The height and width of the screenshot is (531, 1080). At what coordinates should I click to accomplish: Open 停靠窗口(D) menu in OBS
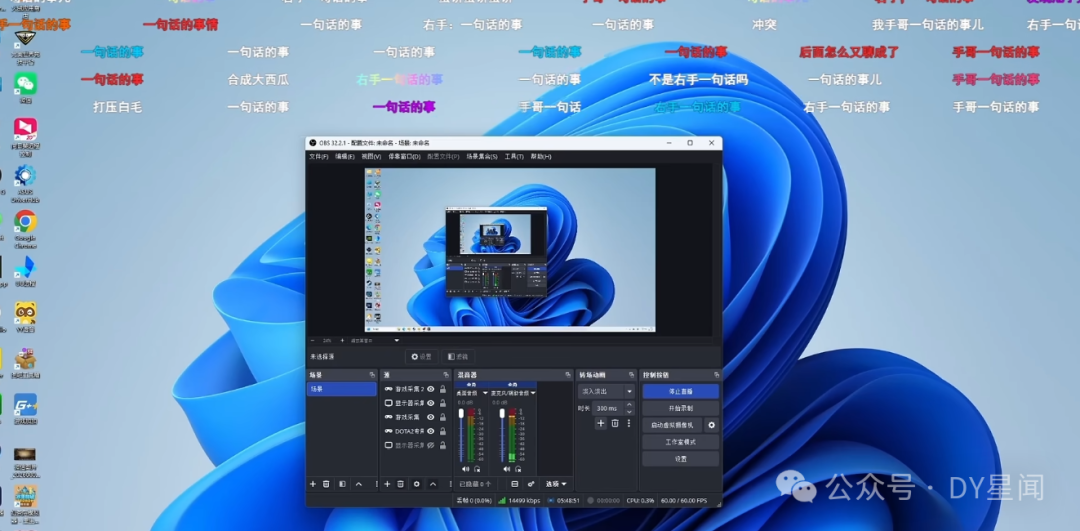point(404,156)
